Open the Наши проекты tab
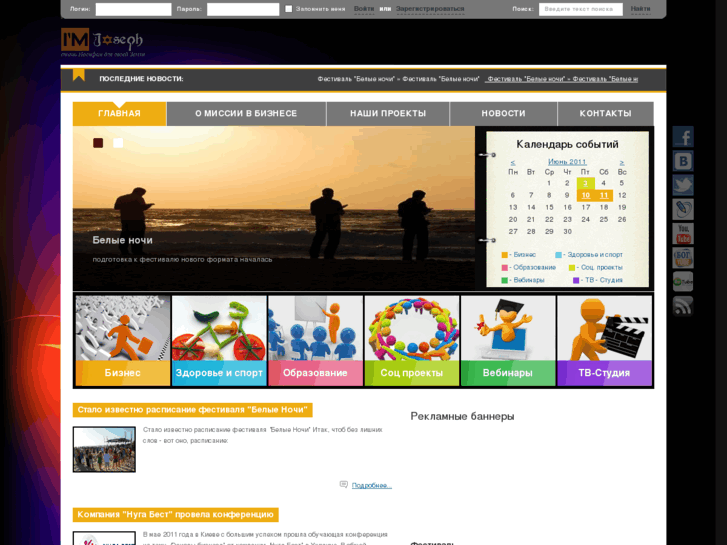The image size is (727, 545). (x=388, y=114)
